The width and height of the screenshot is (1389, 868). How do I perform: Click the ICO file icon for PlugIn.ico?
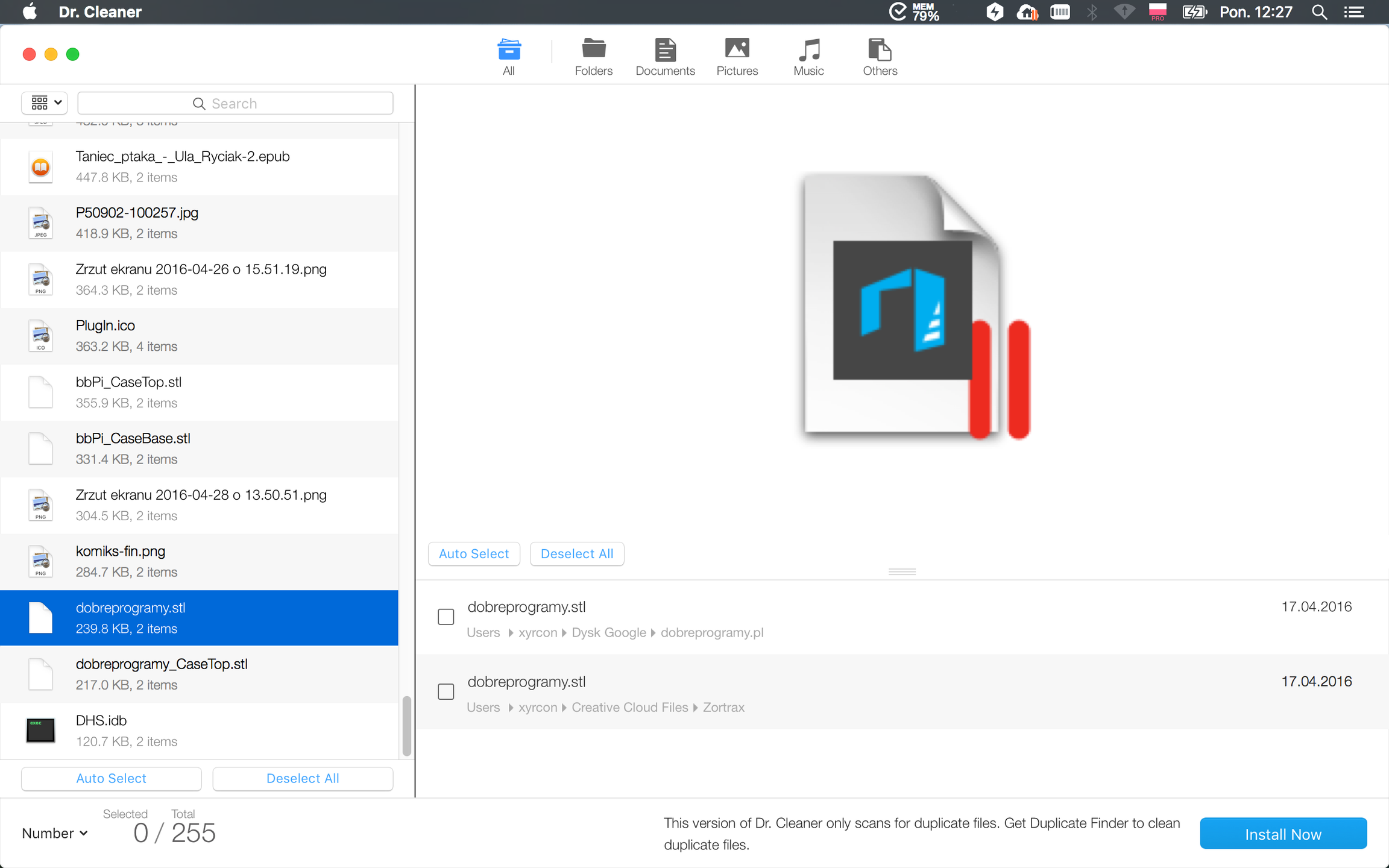click(x=40, y=336)
